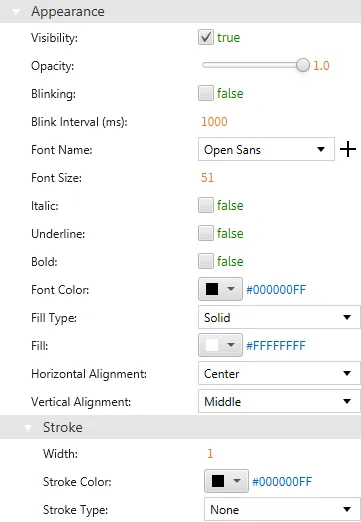Edit the Font Size value 51

tap(207, 177)
